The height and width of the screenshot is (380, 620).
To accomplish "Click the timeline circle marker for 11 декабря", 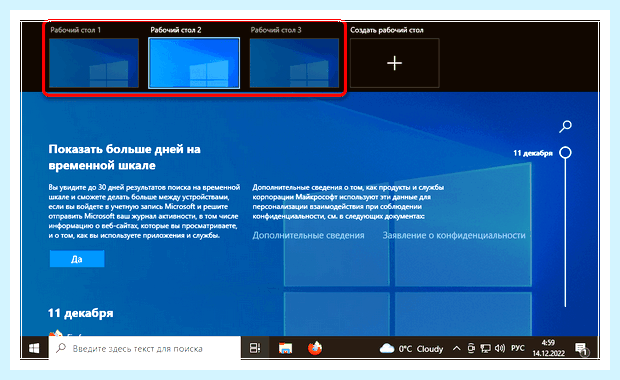I will [x=565, y=153].
